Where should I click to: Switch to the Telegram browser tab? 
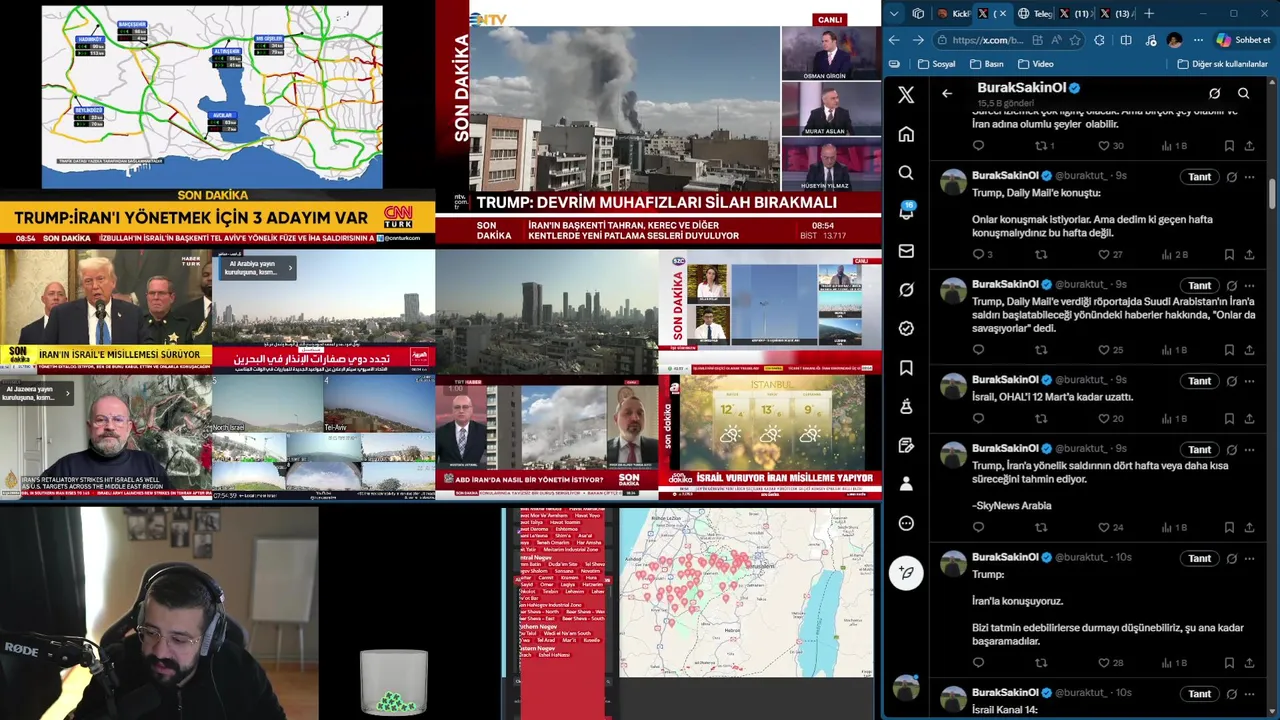[1035, 14]
